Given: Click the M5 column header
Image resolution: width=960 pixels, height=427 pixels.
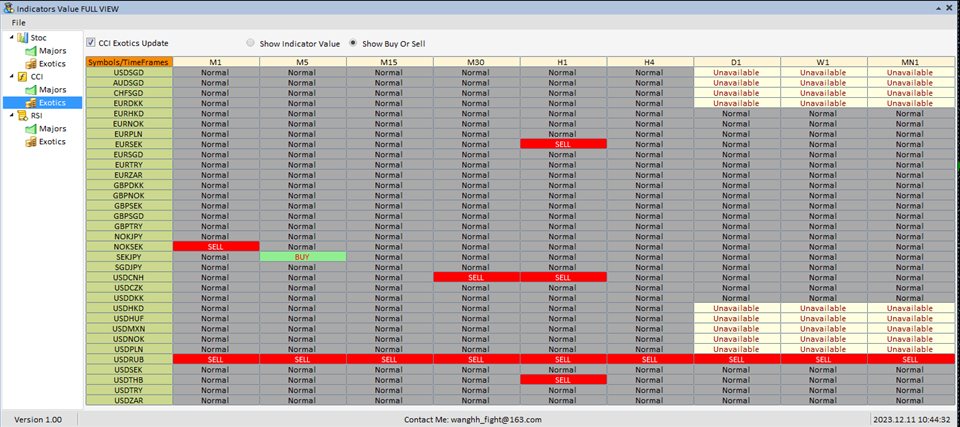Looking at the screenshot, I should [x=302, y=62].
